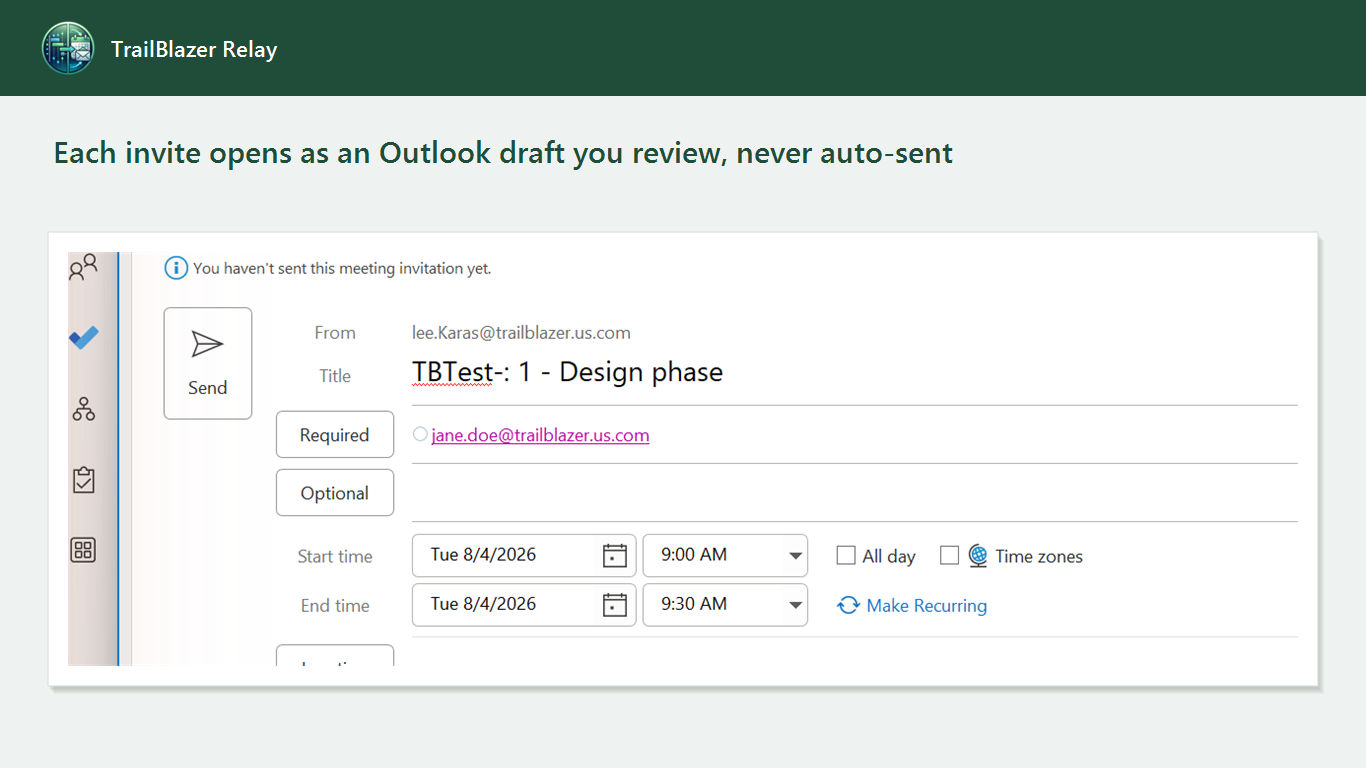Image resolution: width=1366 pixels, height=768 pixels.
Task: Click the Start time date field Tue 8/4/2026
Action: click(524, 555)
